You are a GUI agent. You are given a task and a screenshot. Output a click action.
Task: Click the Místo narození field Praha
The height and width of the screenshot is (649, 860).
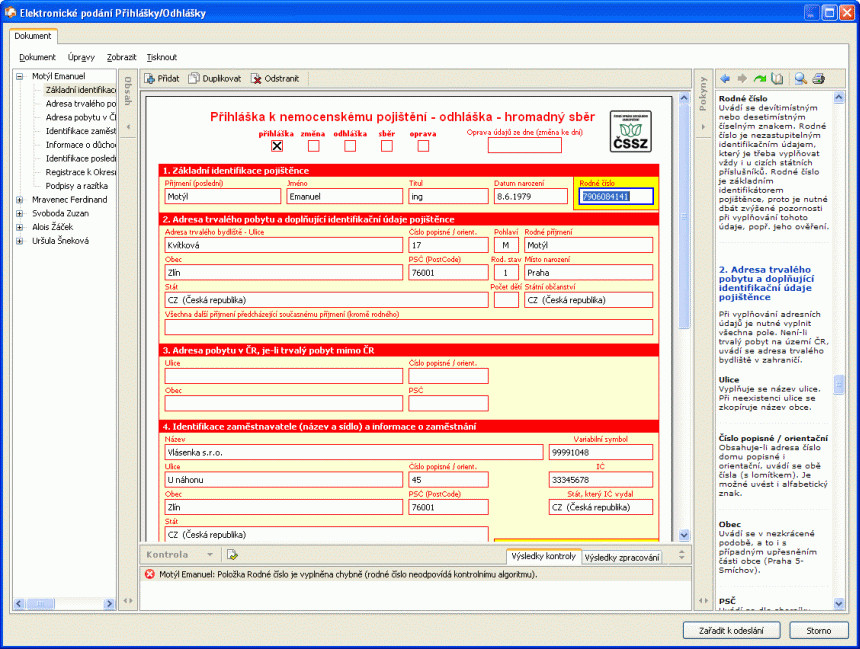click(x=589, y=273)
